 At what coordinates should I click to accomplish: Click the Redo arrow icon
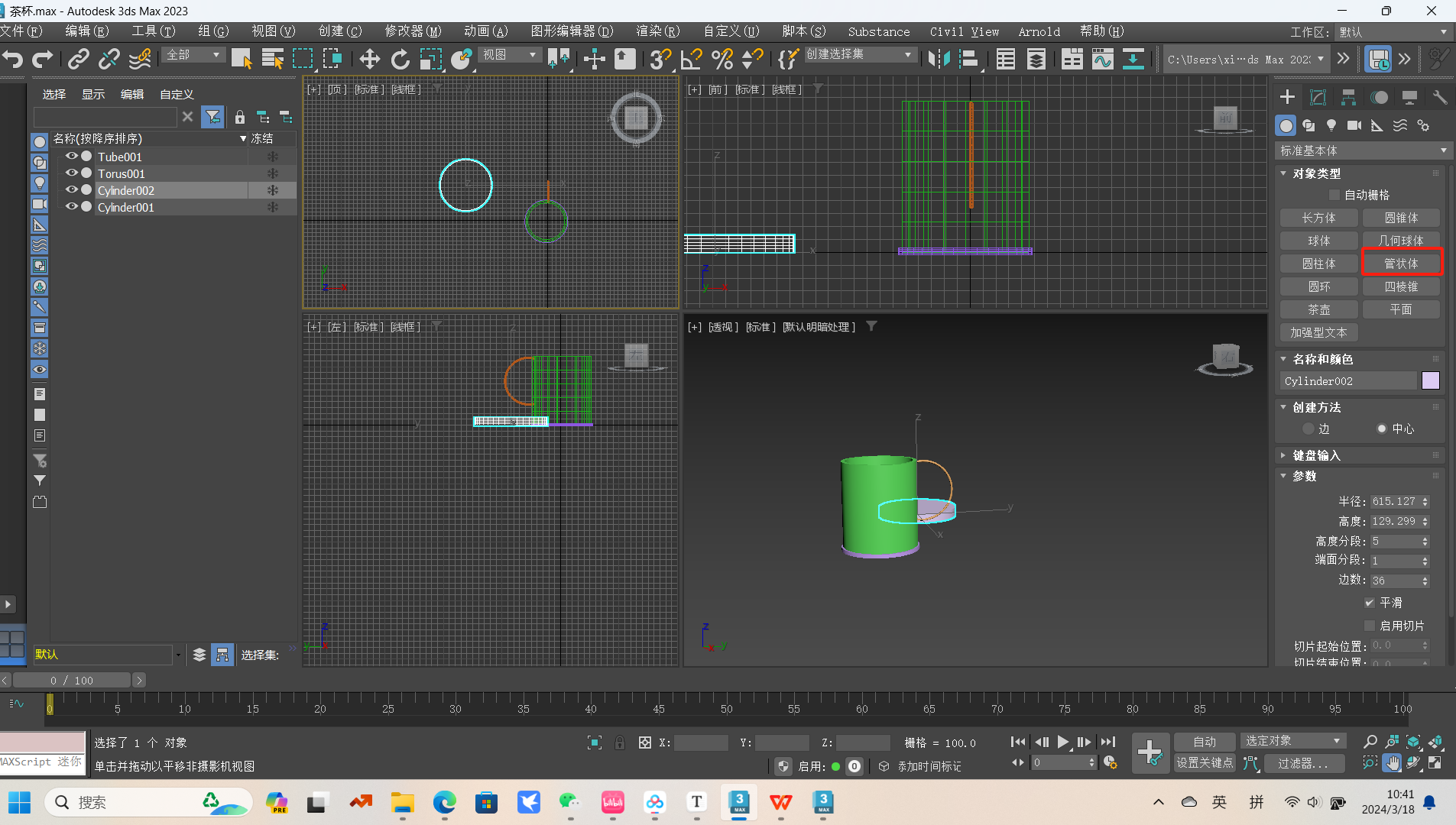pyautogui.click(x=43, y=59)
